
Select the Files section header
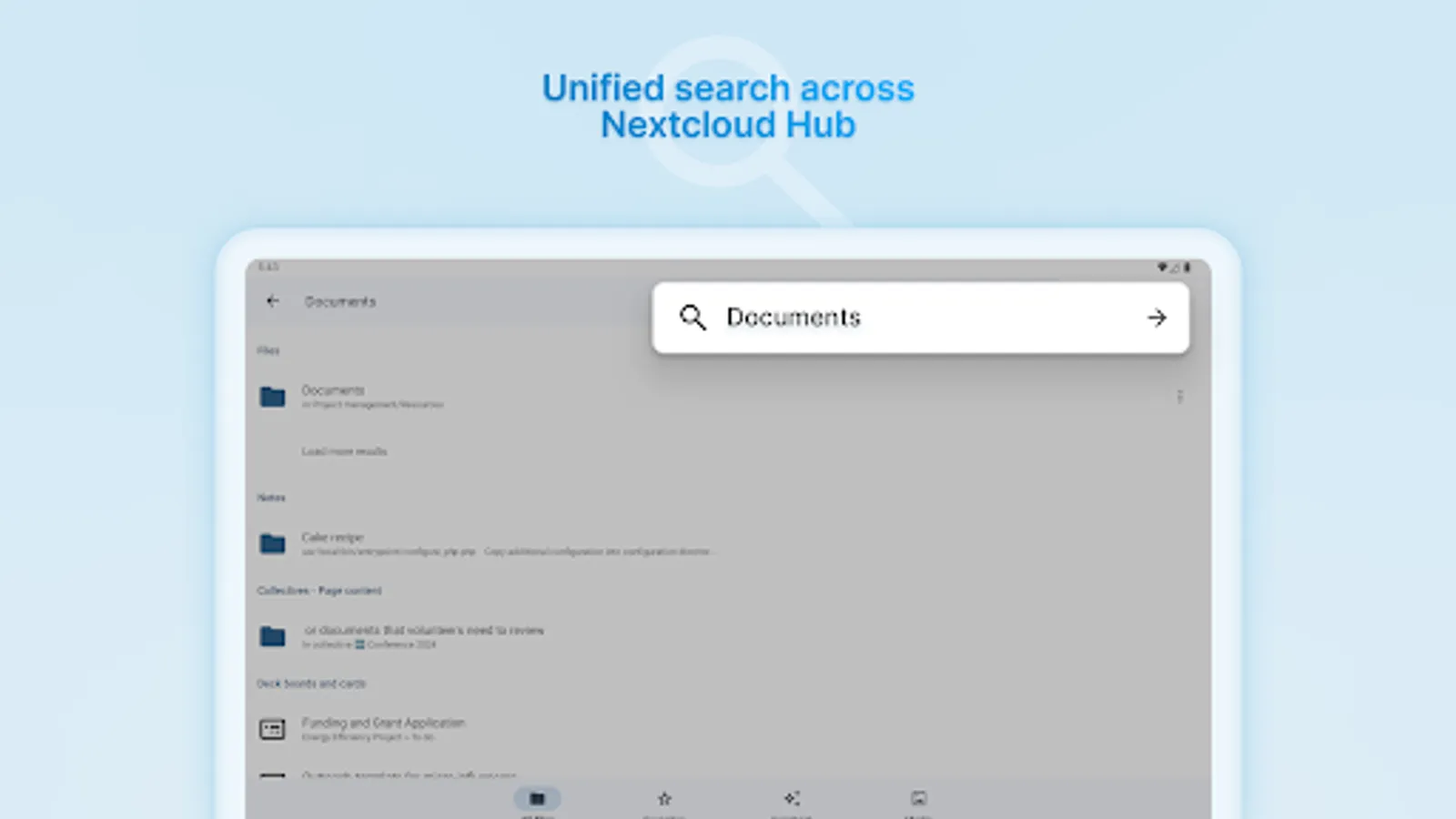[x=267, y=349]
